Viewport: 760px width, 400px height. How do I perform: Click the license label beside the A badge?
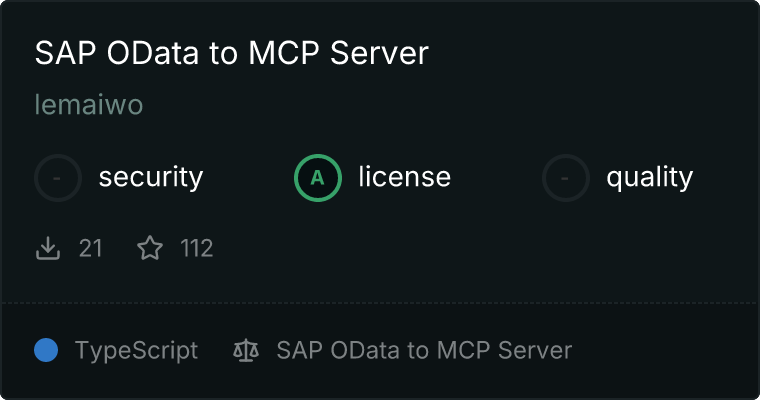tap(404, 178)
